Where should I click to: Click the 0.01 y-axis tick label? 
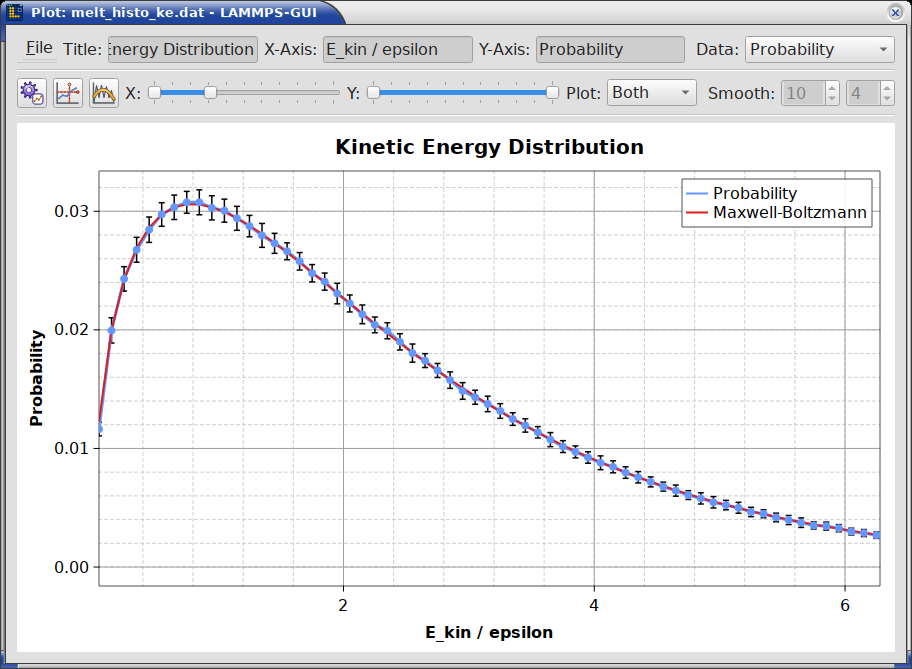(x=72, y=449)
